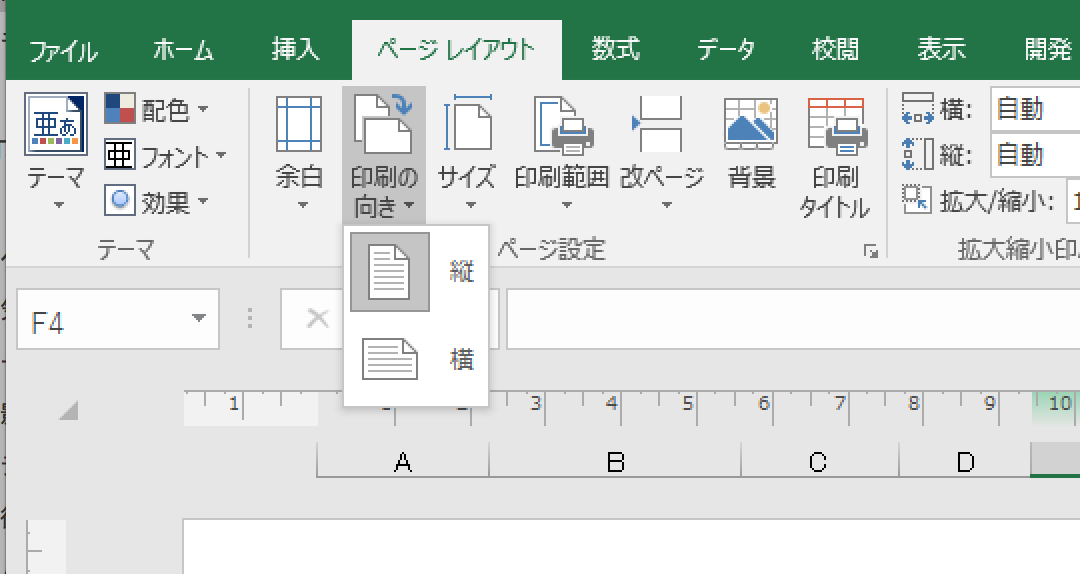Open the 改ページ (Breaks) menu
This screenshot has height=574, width=1080.
[662, 150]
